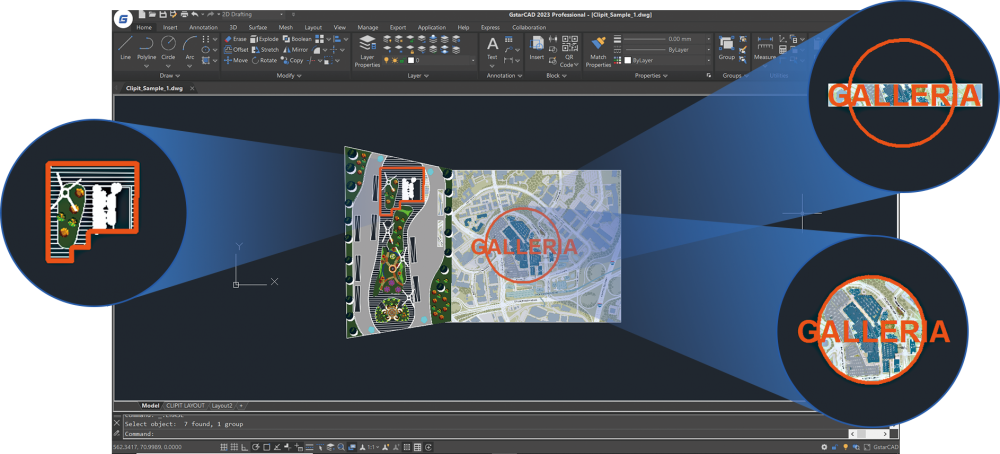This screenshot has width=1000, height=454.
Task: Open the lineweight 0.00 mm dropdown
Action: pos(667,39)
